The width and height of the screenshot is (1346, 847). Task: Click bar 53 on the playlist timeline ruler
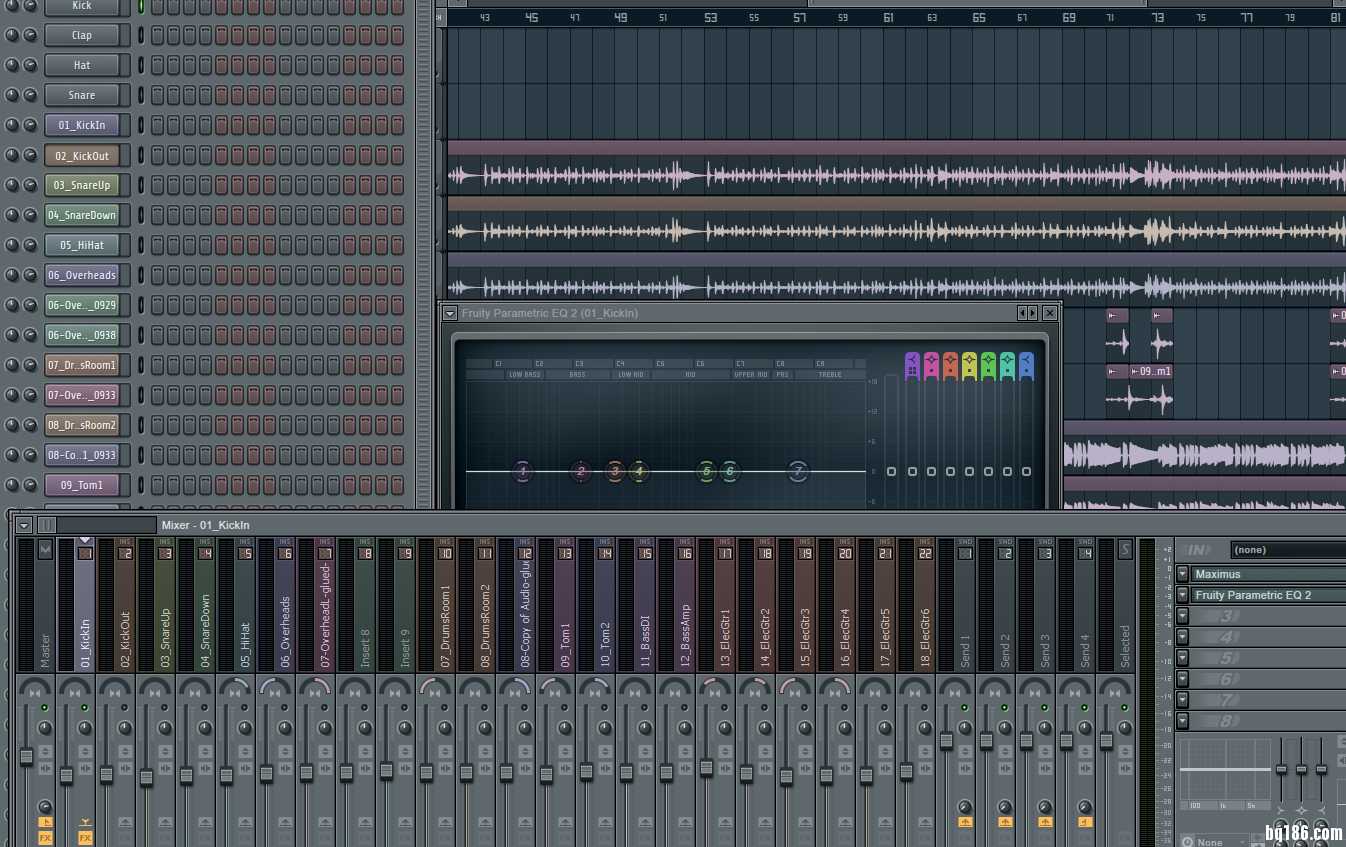click(710, 17)
